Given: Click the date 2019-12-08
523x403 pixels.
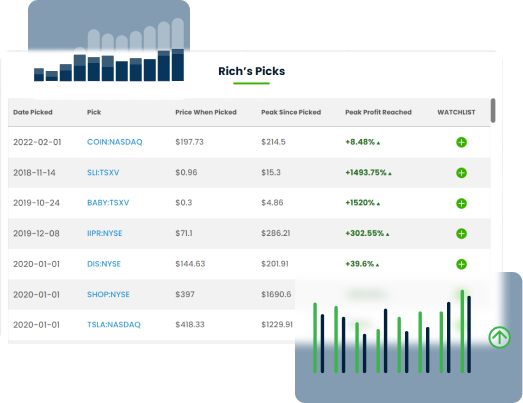Looking at the screenshot, I should (x=36, y=233).
